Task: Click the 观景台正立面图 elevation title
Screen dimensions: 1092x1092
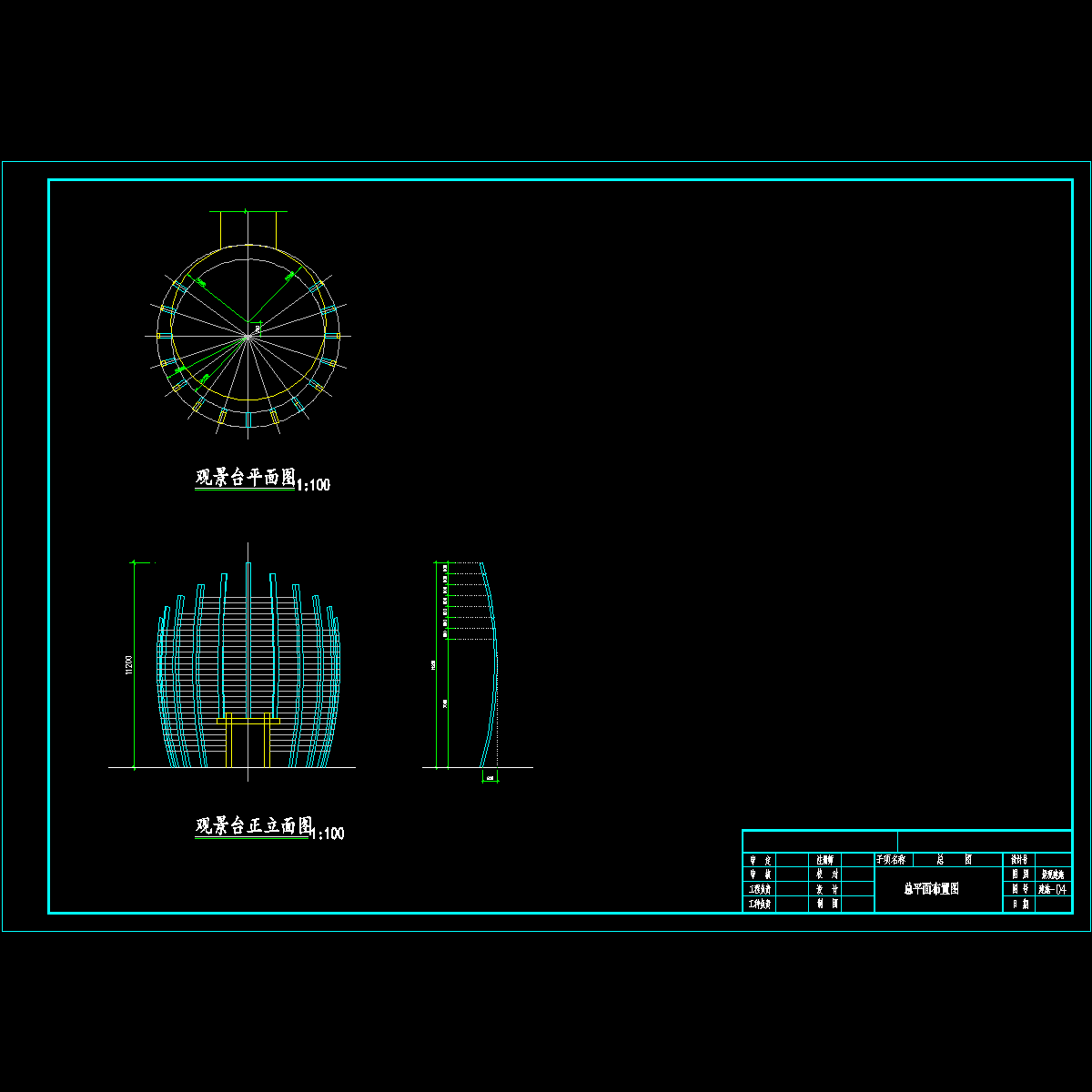Action: pyautogui.click(x=254, y=826)
